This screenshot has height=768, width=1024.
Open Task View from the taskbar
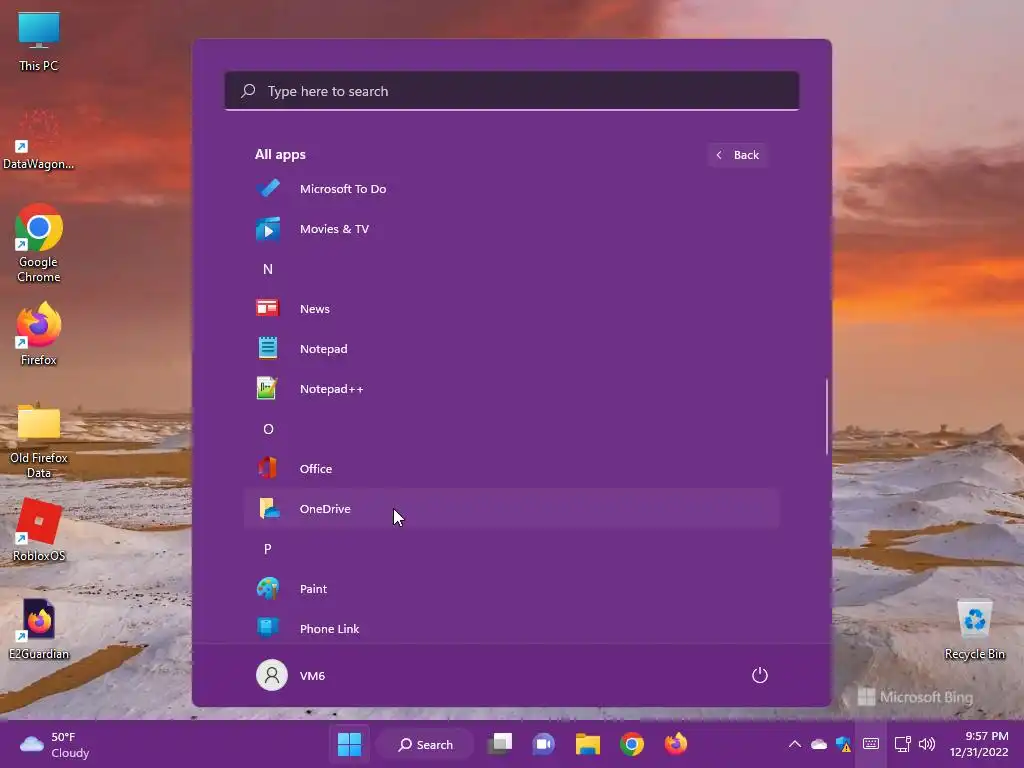click(500, 744)
